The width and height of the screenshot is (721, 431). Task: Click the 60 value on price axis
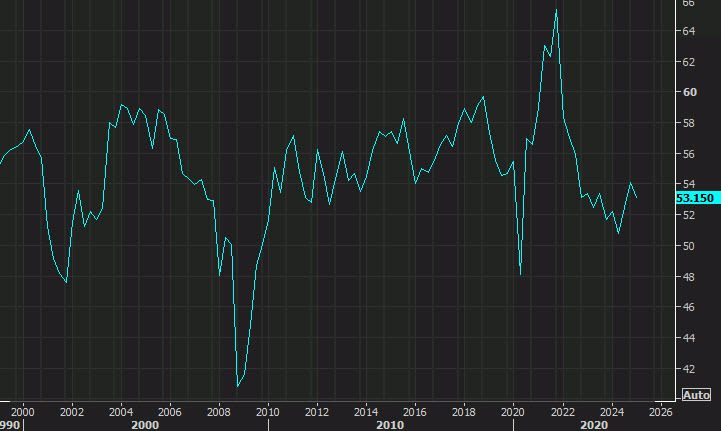(689, 93)
